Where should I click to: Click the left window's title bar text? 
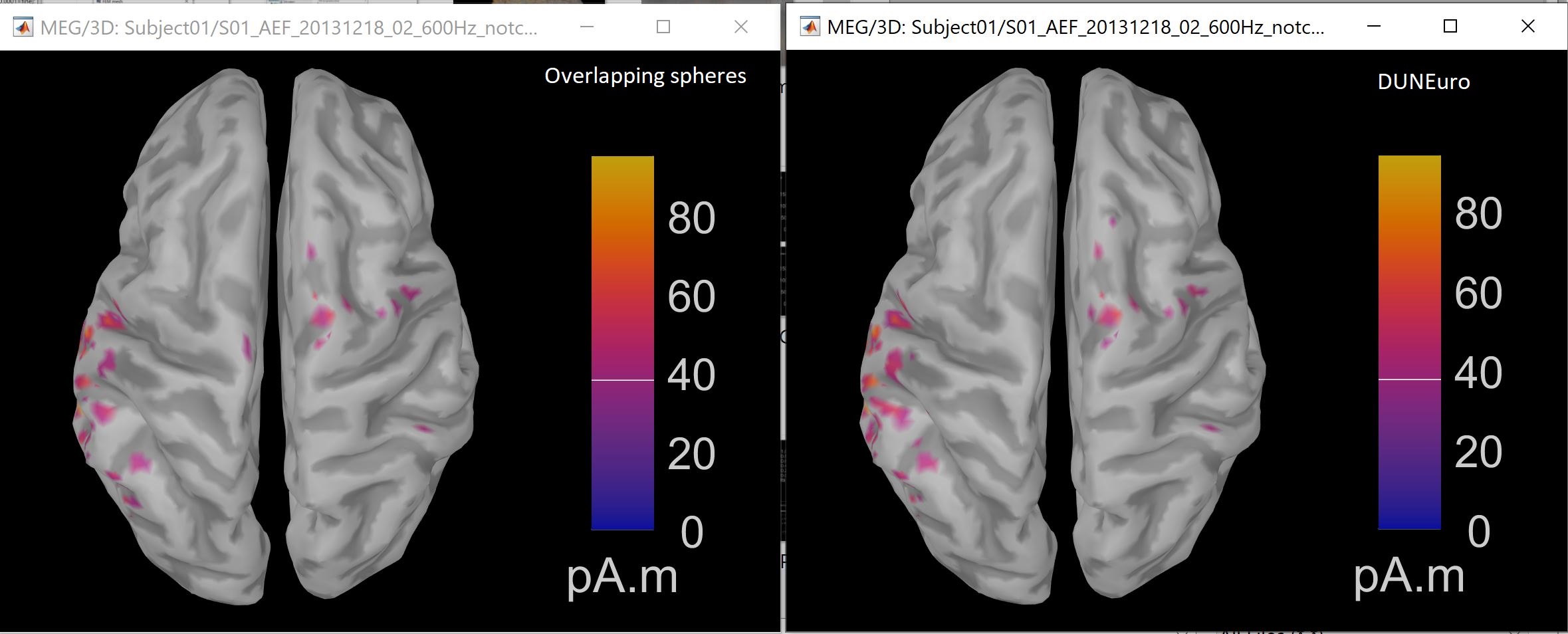[288, 28]
